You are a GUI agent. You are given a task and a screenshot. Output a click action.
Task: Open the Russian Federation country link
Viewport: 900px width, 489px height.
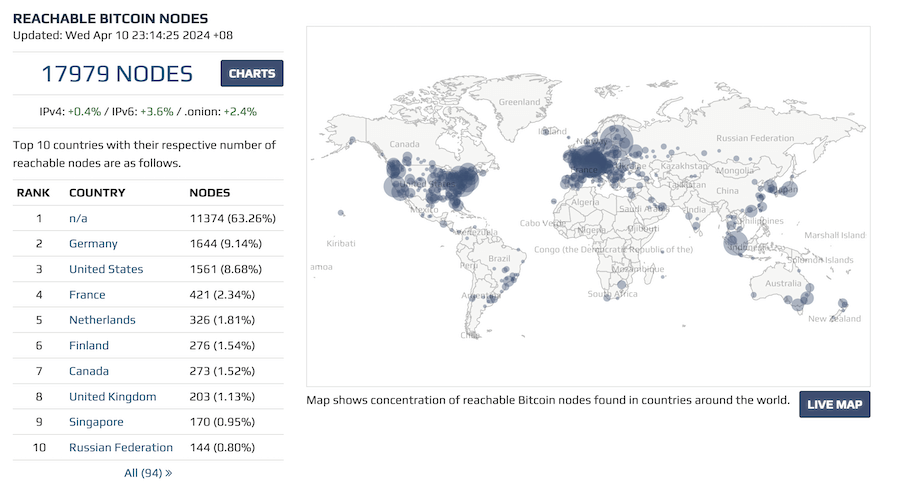121,447
